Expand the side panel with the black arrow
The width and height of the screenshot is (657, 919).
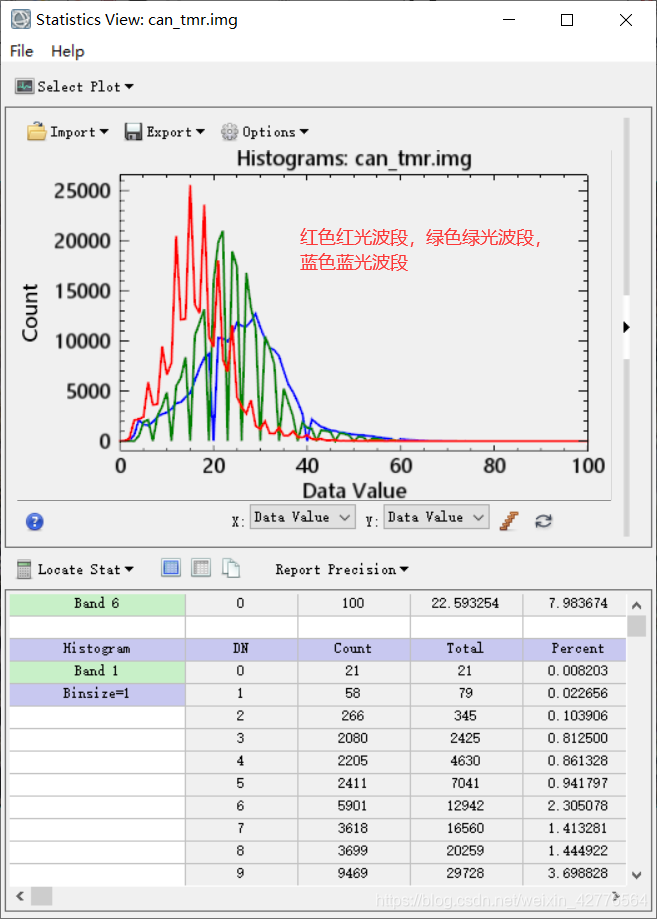click(x=627, y=327)
